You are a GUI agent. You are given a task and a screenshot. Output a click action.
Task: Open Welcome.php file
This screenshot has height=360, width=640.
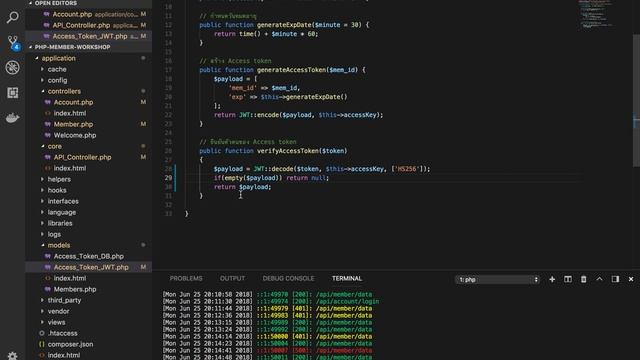point(89,135)
